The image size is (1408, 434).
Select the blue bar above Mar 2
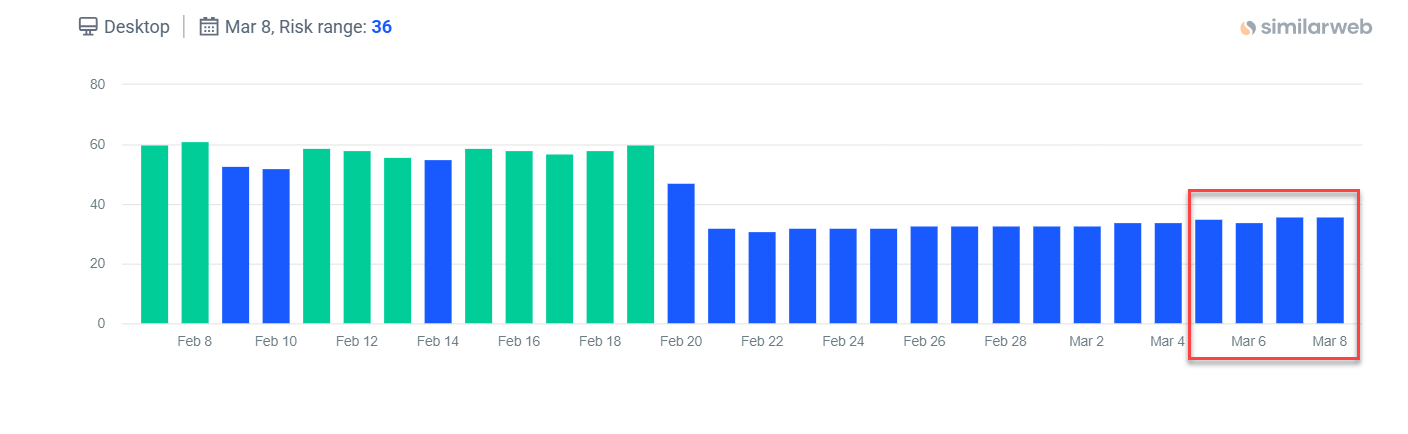[x=1086, y=275]
